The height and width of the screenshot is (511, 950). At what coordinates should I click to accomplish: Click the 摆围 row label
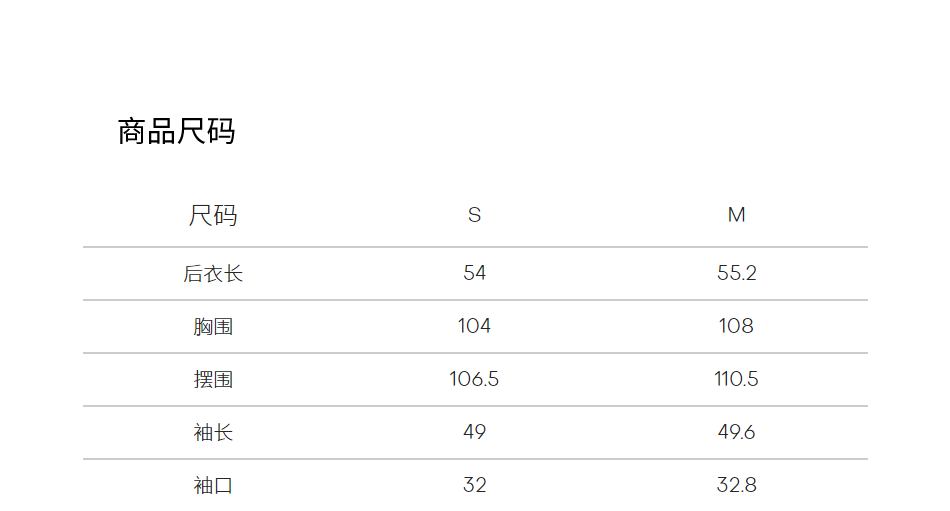coord(213,379)
